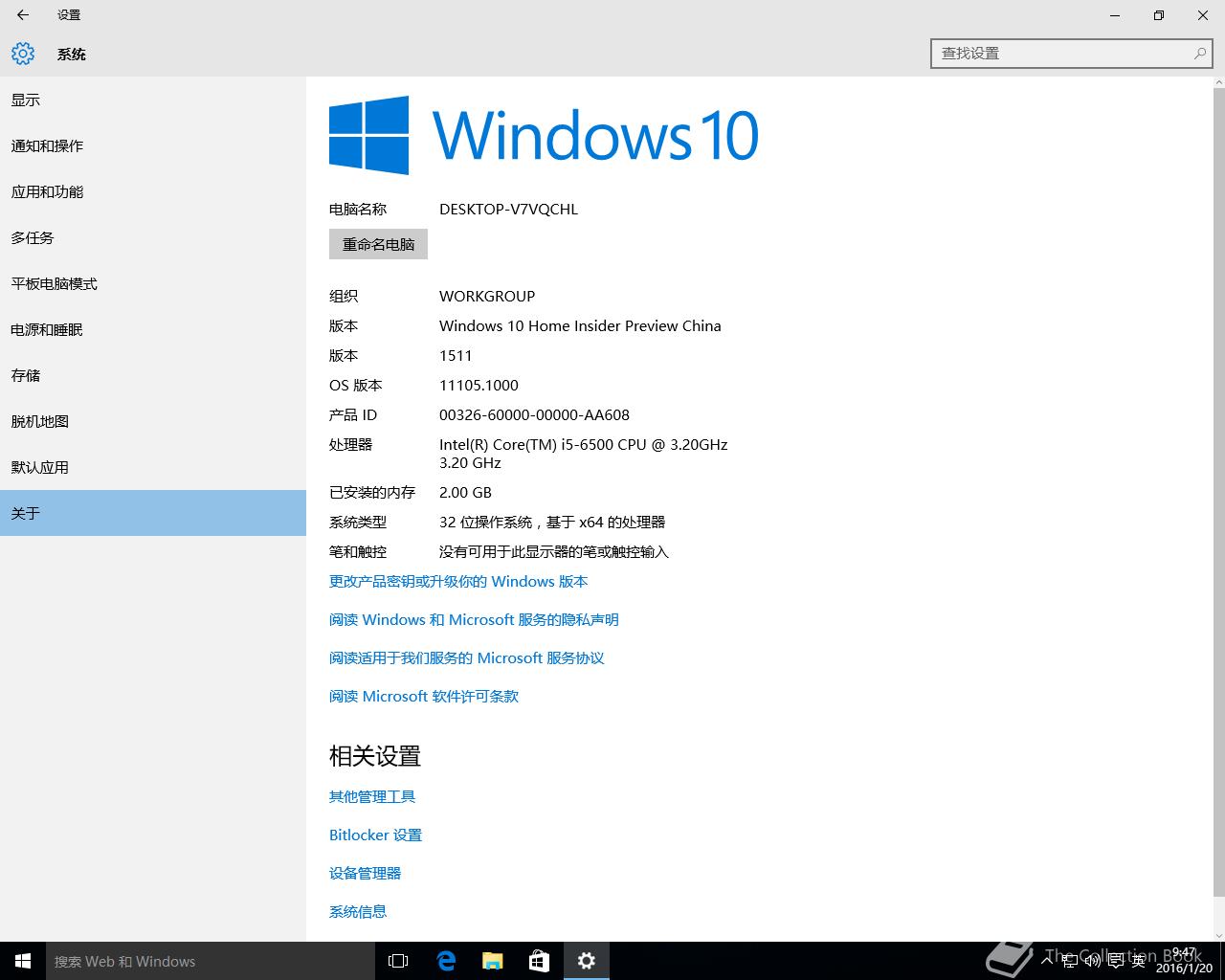Screen dimensions: 1225x980
Task: Click the 搜索 Web 和 Windows taskbar box
Action: pos(211,961)
